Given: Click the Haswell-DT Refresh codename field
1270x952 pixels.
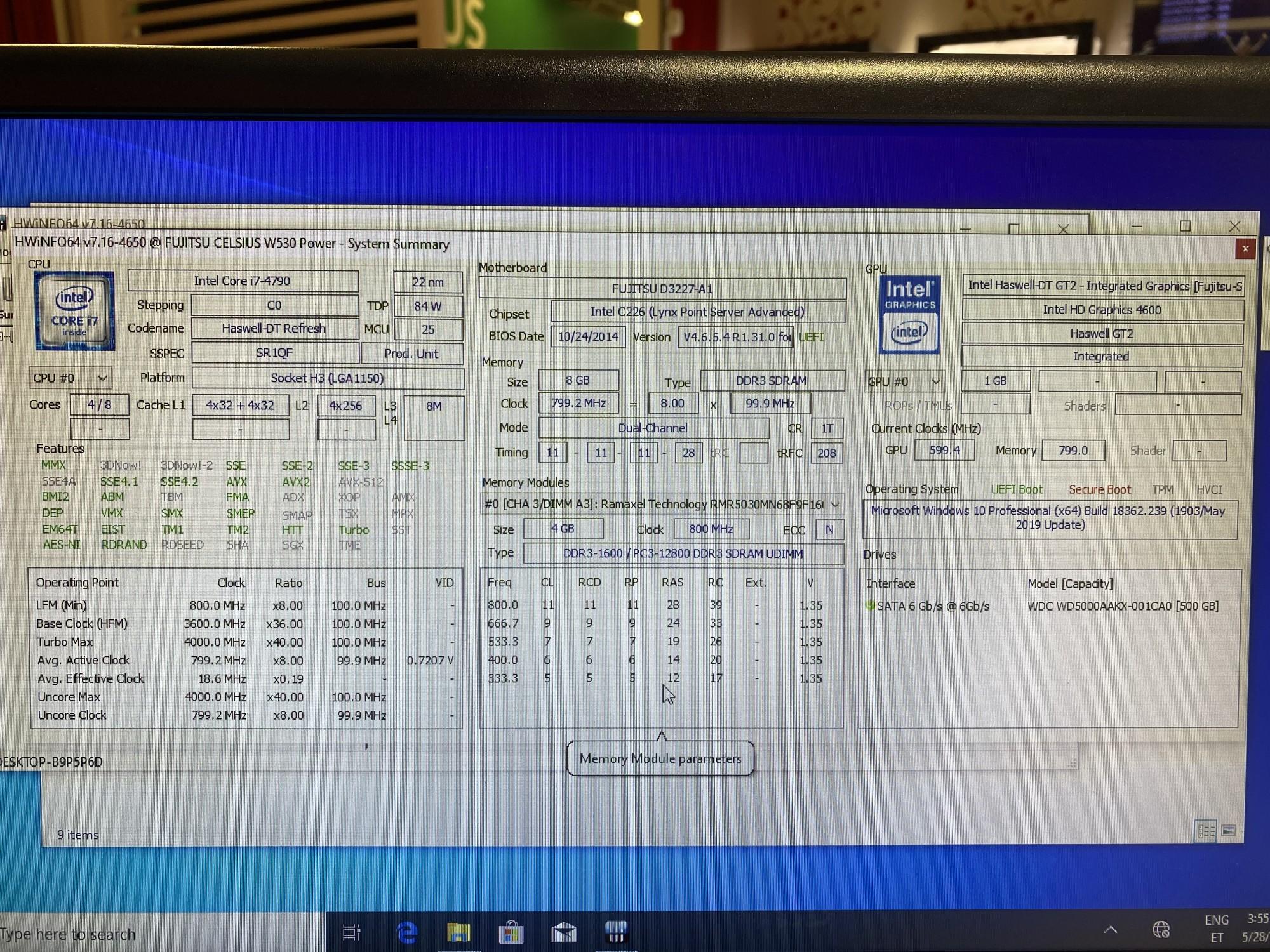Looking at the screenshot, I should coord(274,329).
